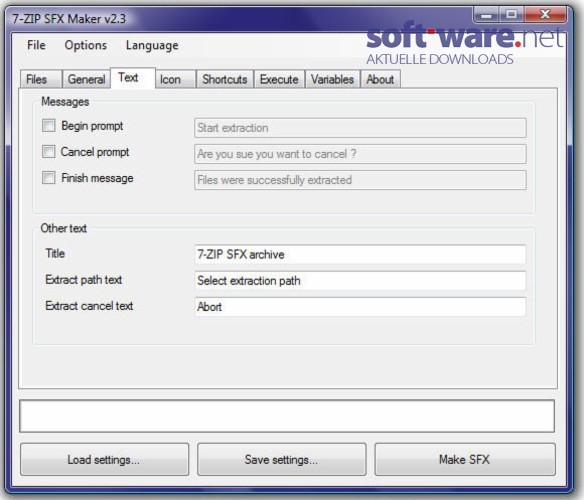Switch to the Icon tab
This screenshot has height=500, width=584.
175,79
